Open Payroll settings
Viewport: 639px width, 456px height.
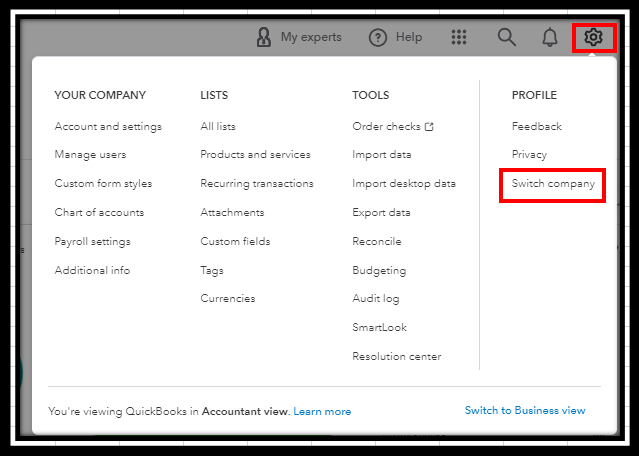click(x=92, y=242)
